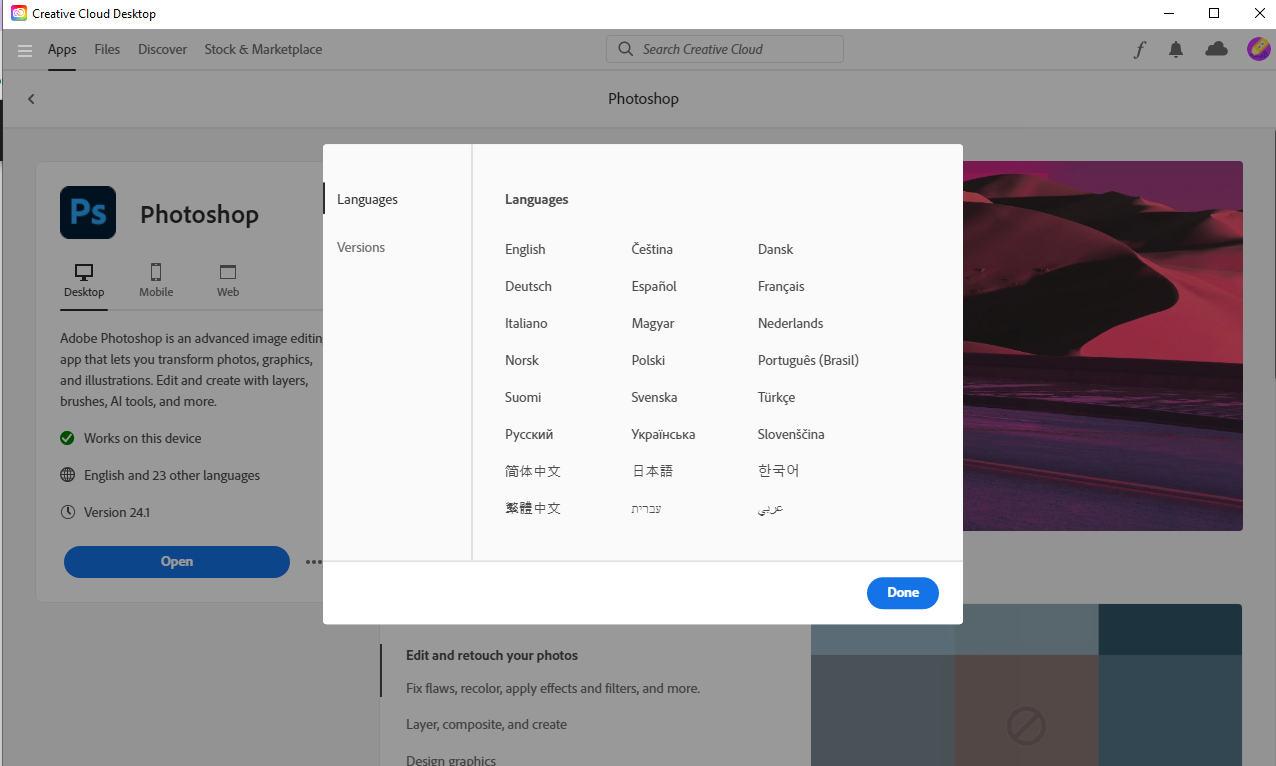1276x766 pixels.
Task: Click the Search Creative Cloud field
Action: [725, 49]
